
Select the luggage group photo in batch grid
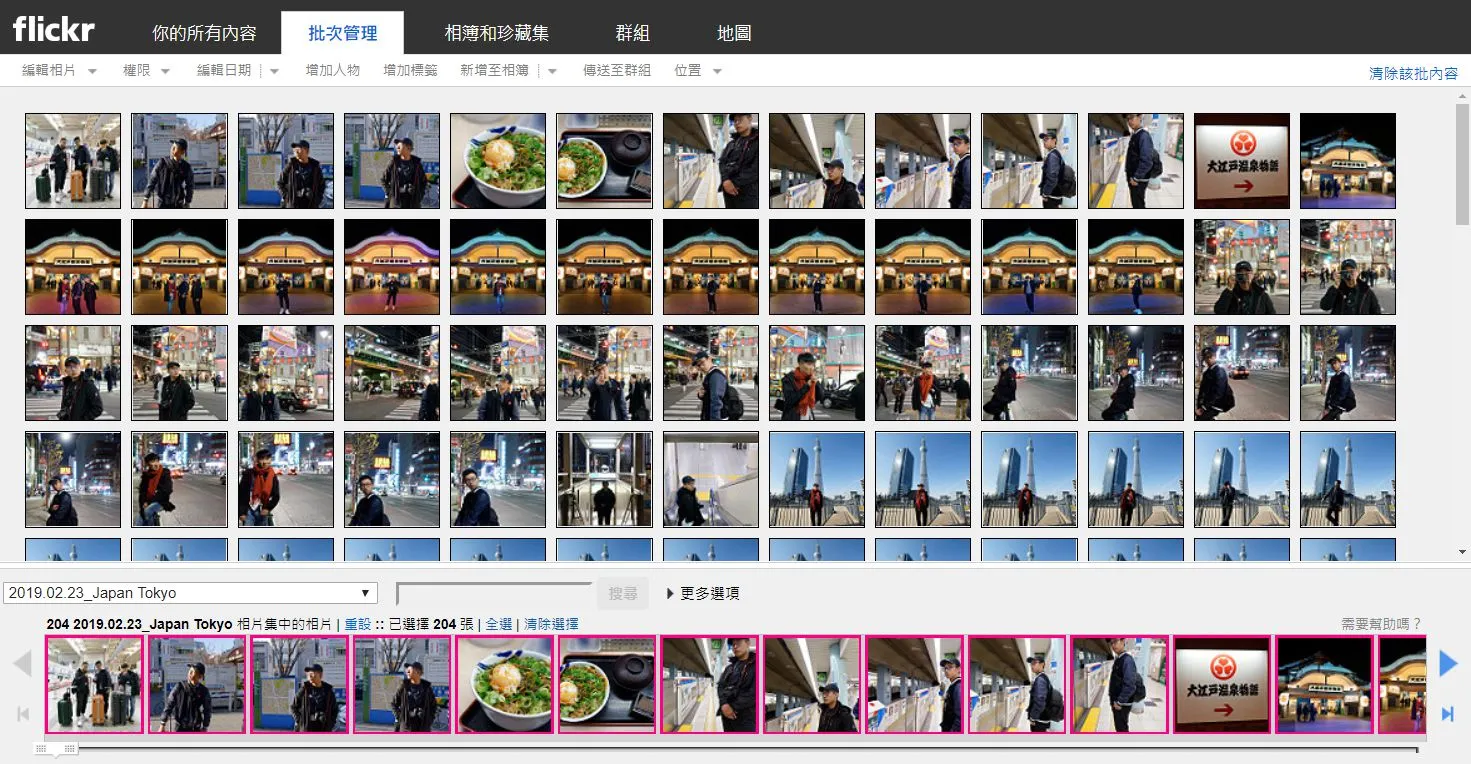tap(73, 161)
